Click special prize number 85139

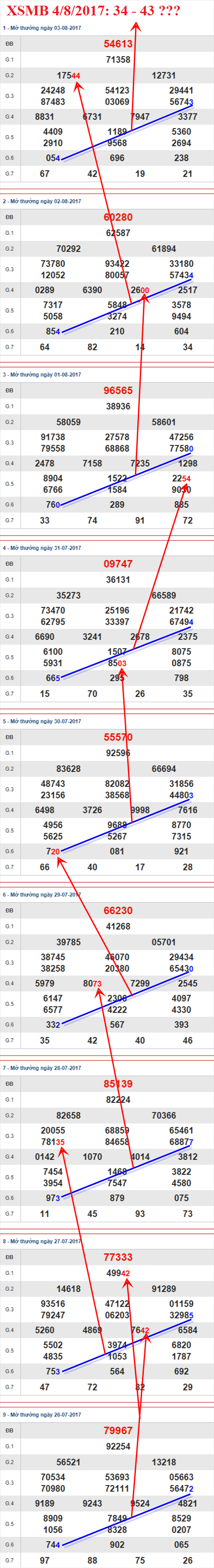(118, 1084)
